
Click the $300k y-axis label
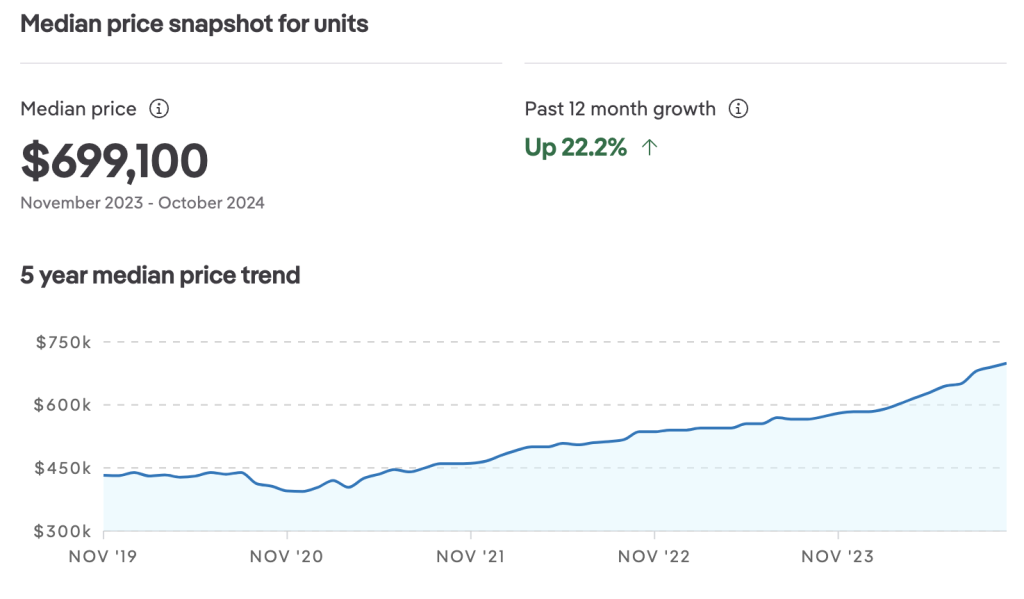pyautogui.click(x=63, y=531)
